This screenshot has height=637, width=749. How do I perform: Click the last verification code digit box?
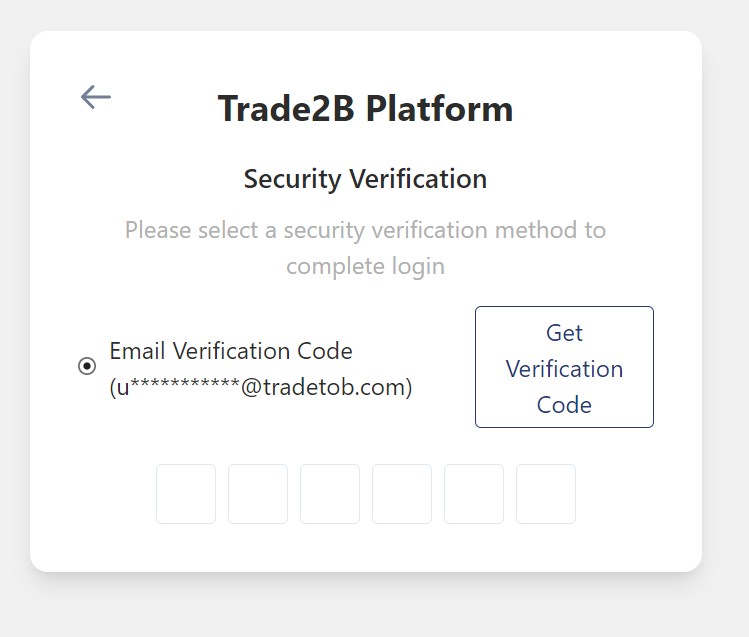[x=546, y=494]
